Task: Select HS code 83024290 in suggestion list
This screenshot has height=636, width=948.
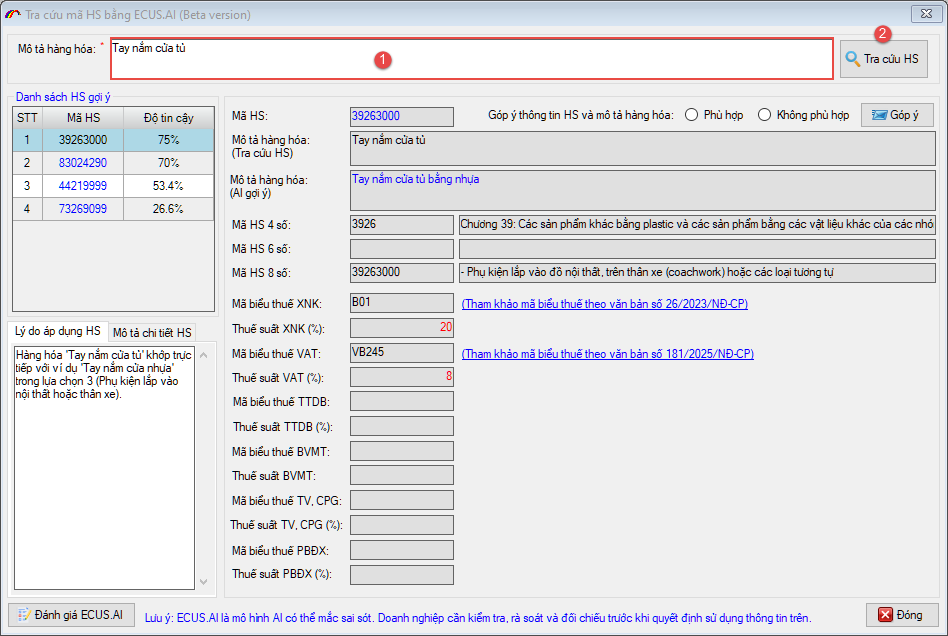Action: tap(83, 162)
